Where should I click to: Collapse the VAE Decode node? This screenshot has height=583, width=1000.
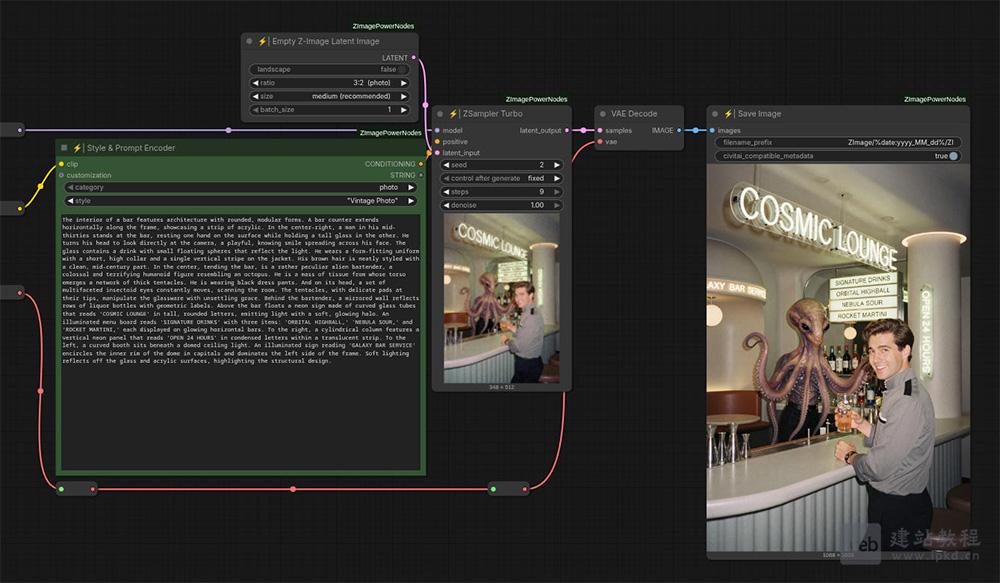tap(602, 114)
